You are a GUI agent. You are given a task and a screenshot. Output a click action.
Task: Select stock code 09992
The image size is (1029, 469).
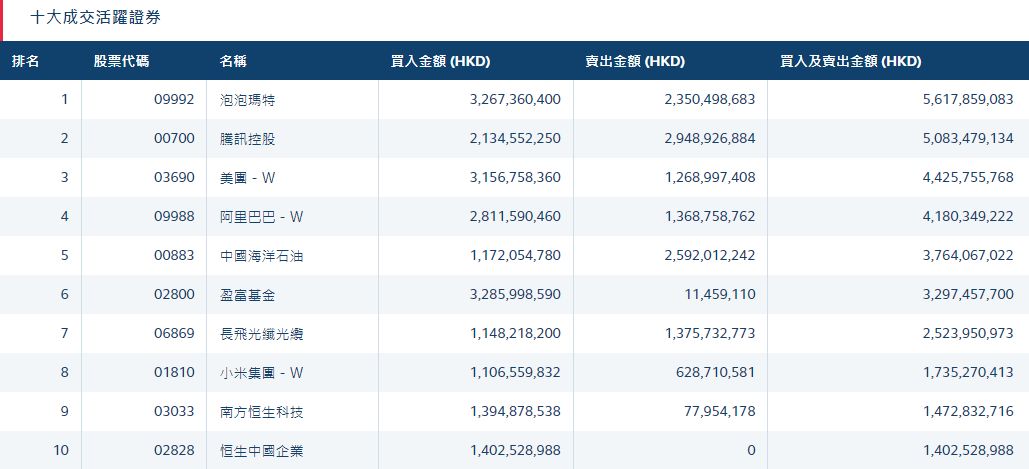174,100
